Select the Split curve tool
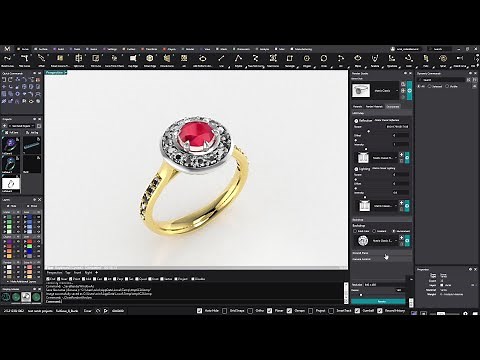Screen dimensions: 480x360 (x=79, y=60)
